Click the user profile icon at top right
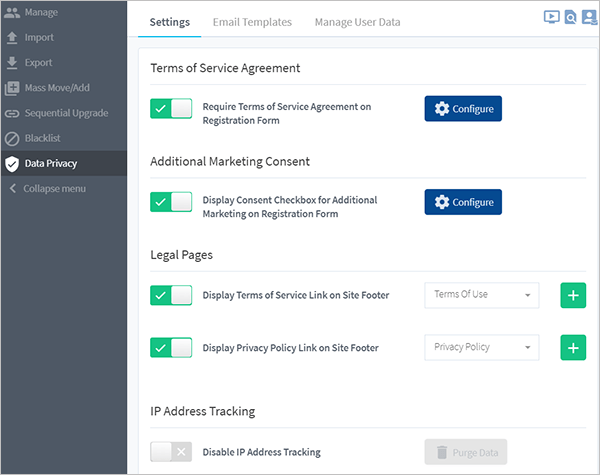The width and height of the screenshot is (600, 475). pos(589,17)
